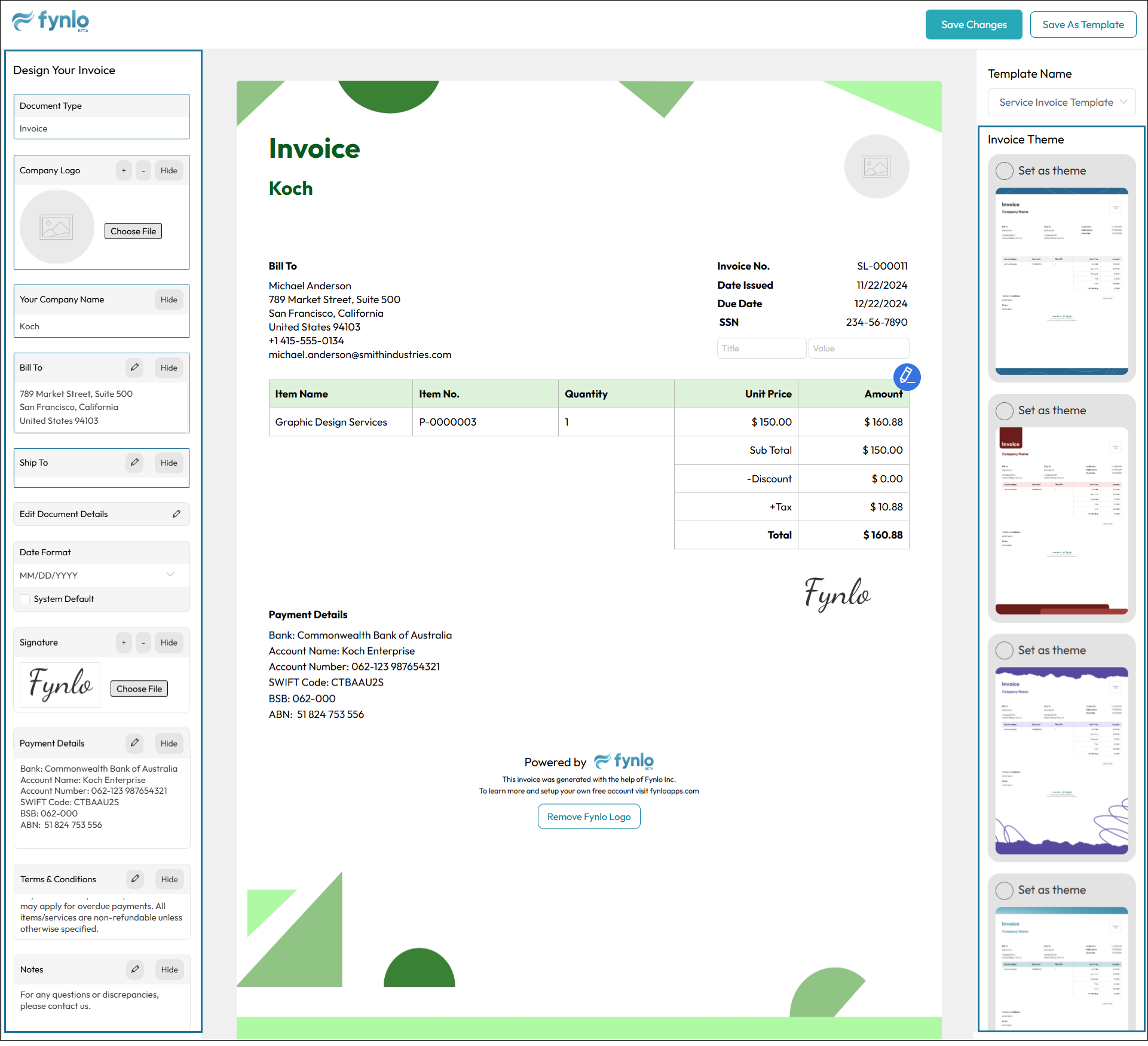Click the Sub Total amount $ 150.00
The height and width of the screenshot is (1046, 1148).
pos(882,450)
